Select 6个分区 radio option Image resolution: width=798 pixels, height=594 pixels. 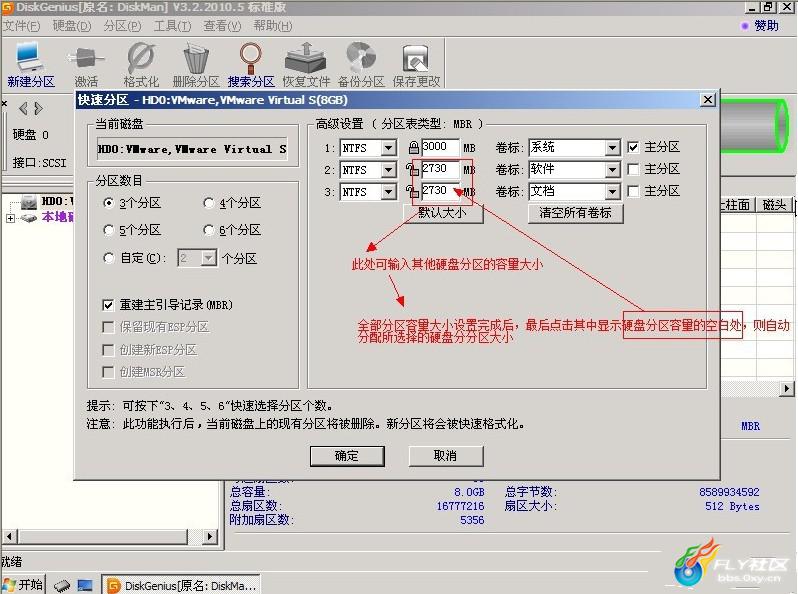pyautogui.click(x=209, y=230)
